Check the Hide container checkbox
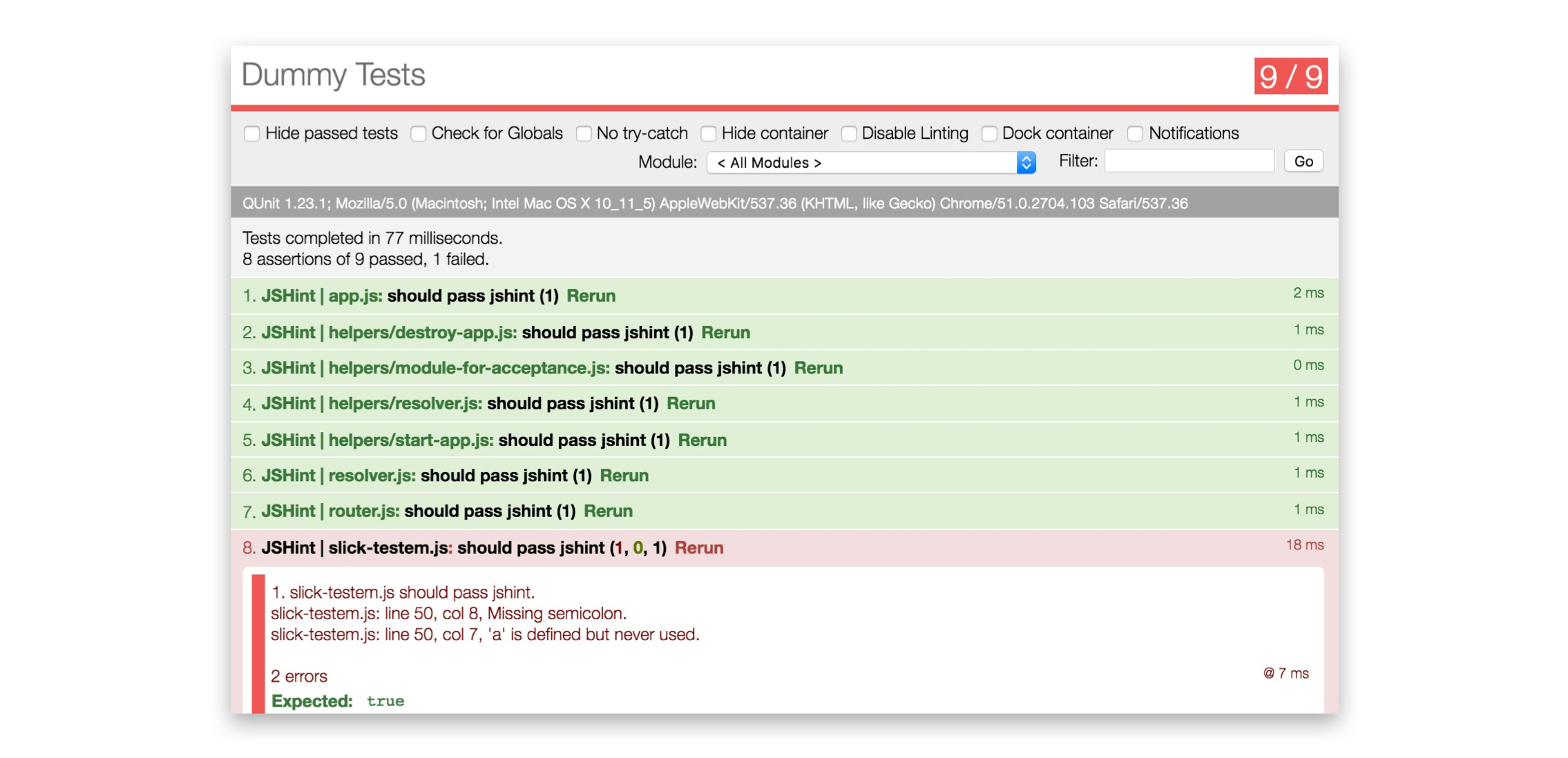This screenshot has width=1568, height=758. [708, 133]
